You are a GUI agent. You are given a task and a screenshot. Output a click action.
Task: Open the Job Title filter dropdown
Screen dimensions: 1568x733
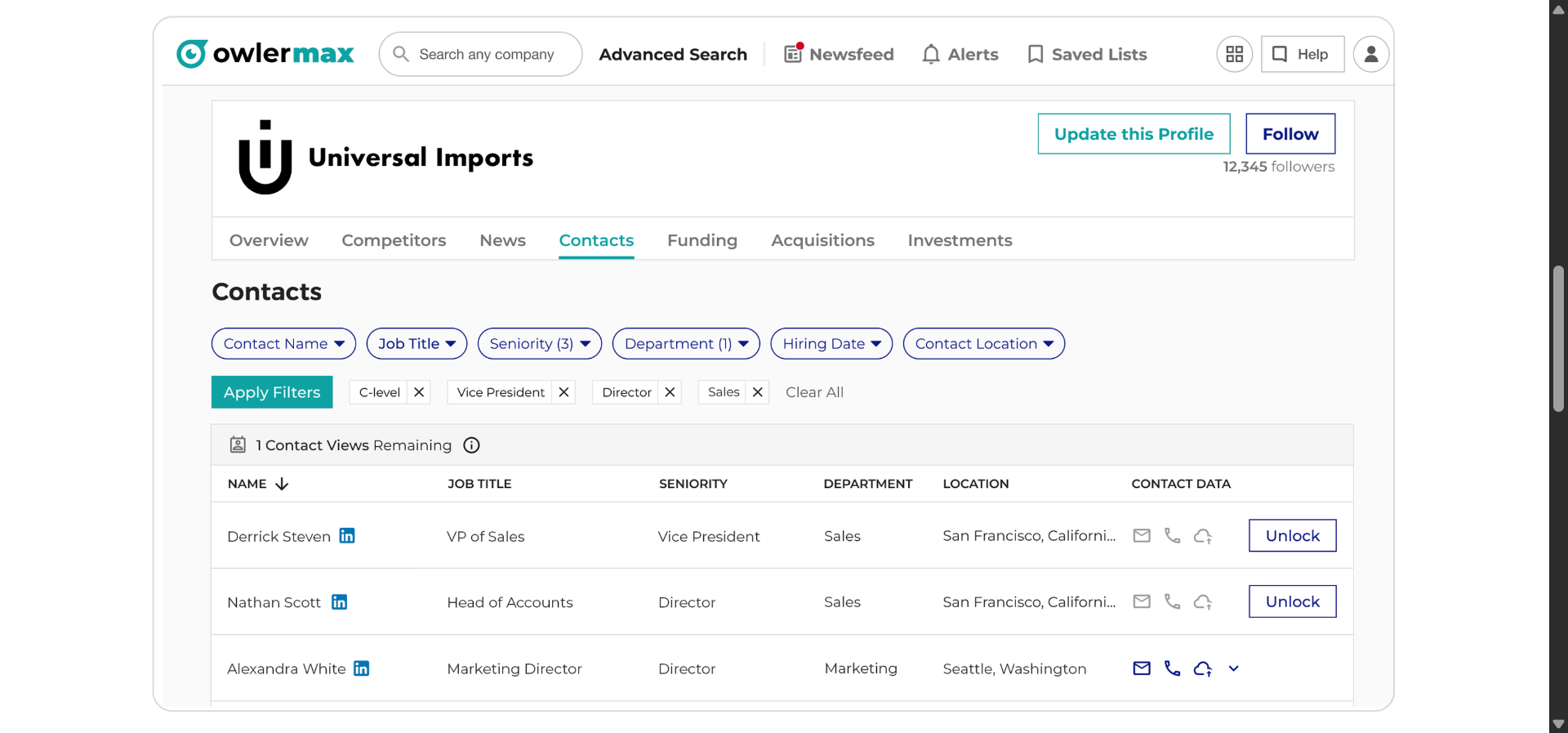coord(416,344)
